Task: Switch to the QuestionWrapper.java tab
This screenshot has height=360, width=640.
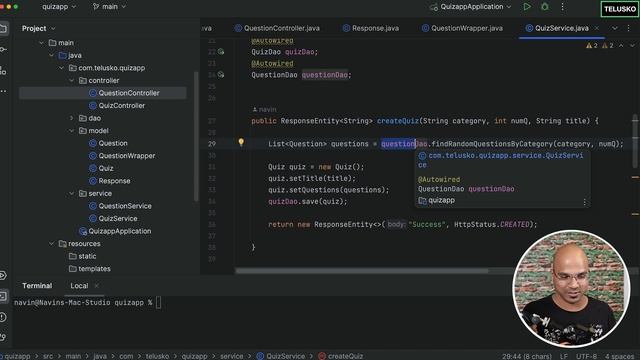Action: click(x=462, y=28)
